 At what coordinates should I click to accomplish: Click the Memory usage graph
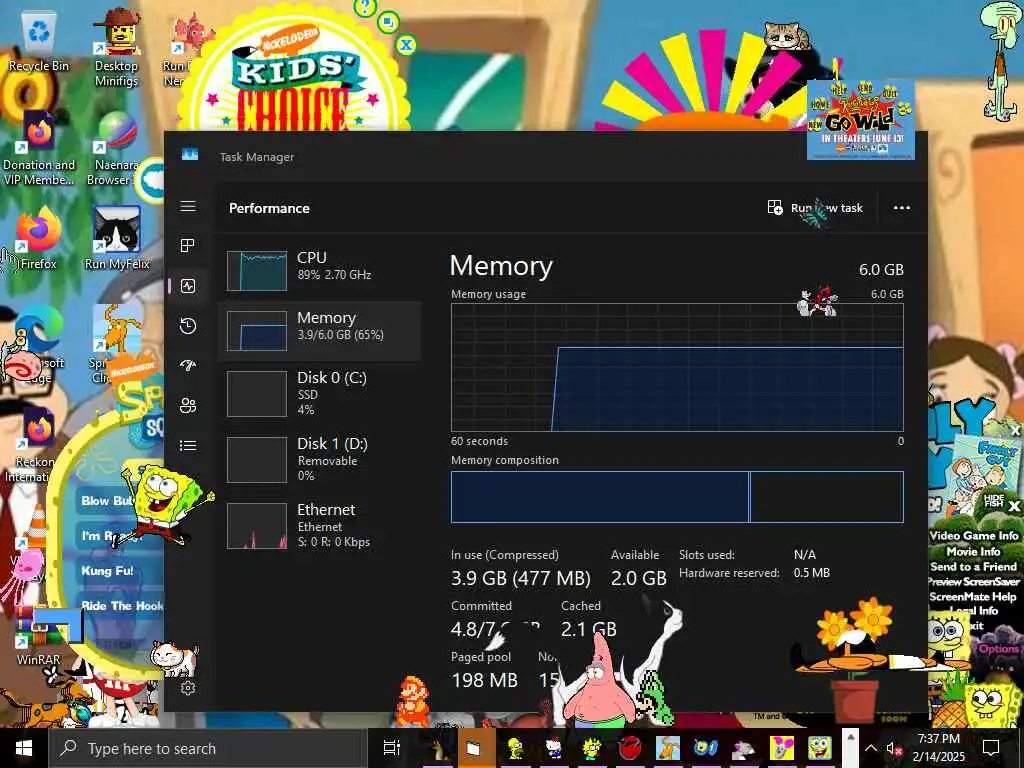(x=677, y=367)
